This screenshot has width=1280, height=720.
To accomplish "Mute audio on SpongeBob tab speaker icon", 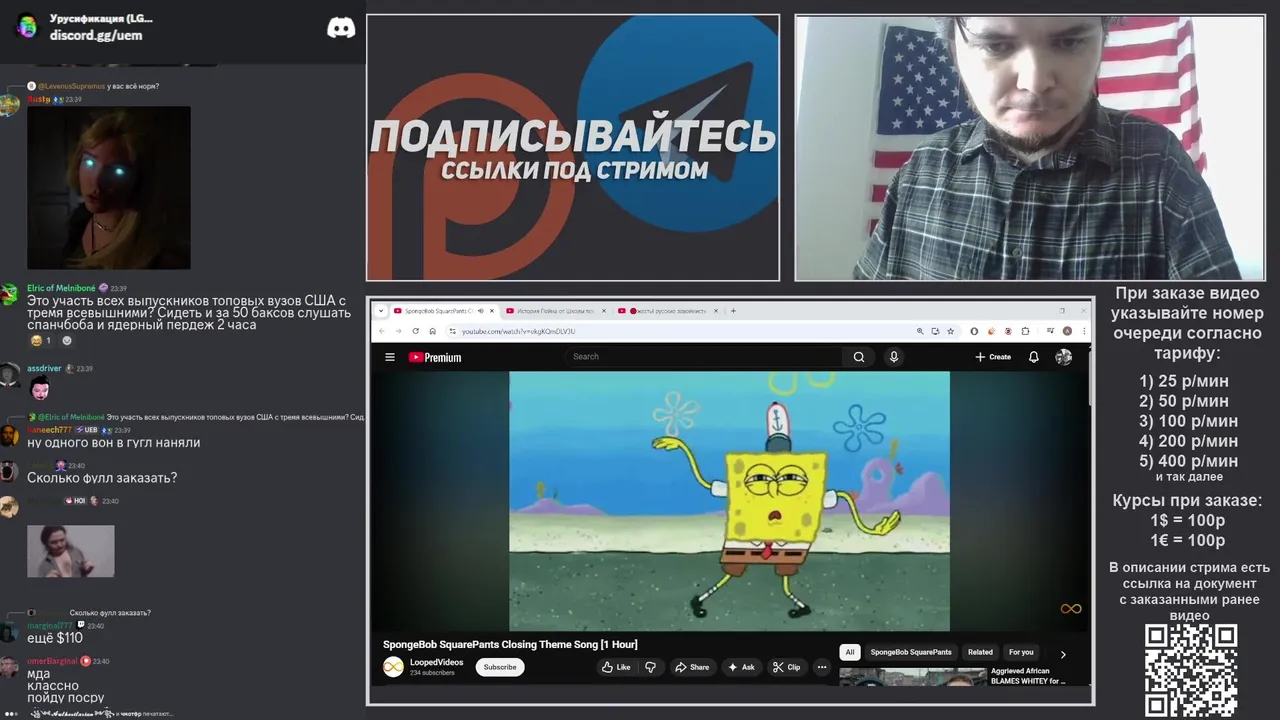I will point(480,311).
